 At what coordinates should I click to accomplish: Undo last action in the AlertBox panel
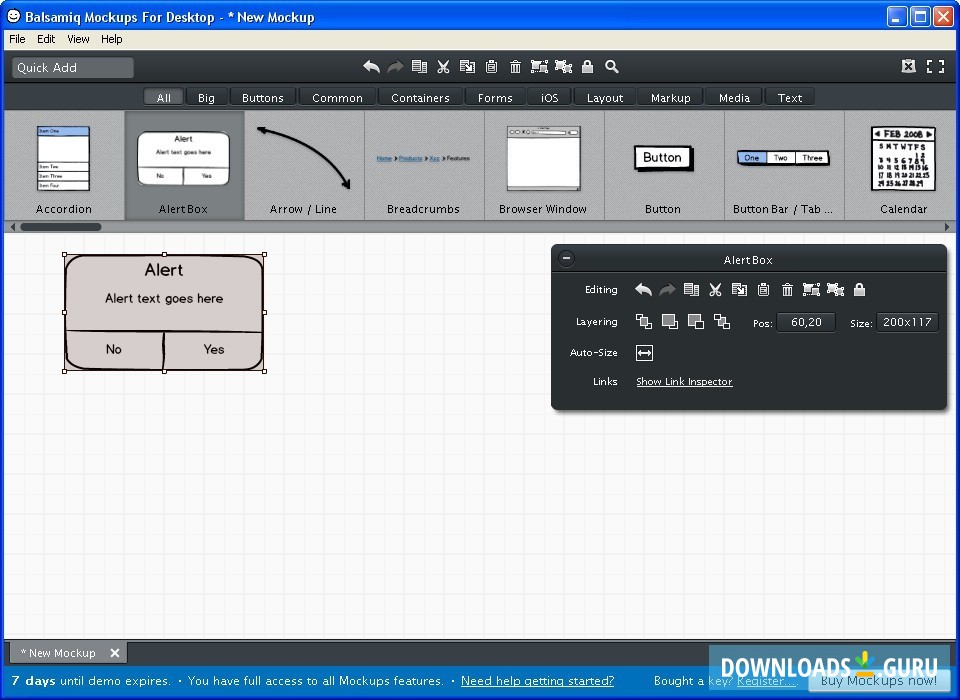(x=643, y=290)
